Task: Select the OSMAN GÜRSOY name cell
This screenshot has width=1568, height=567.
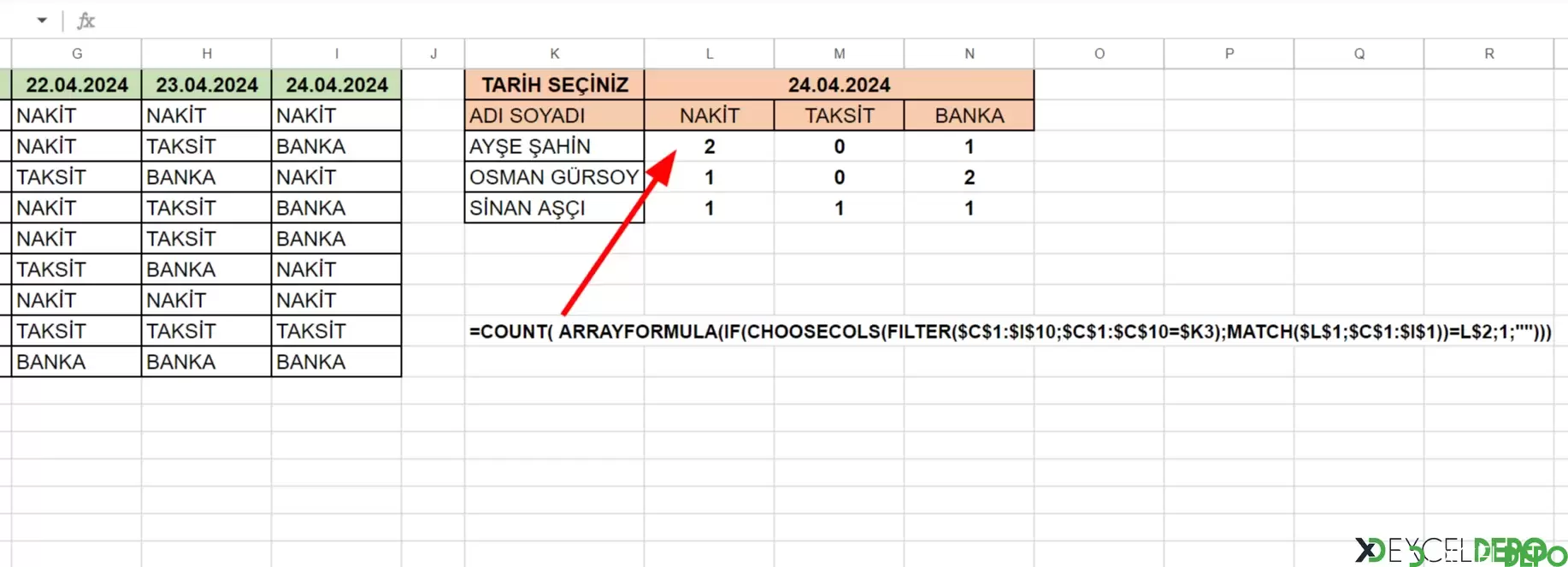Action: point(554,177)
